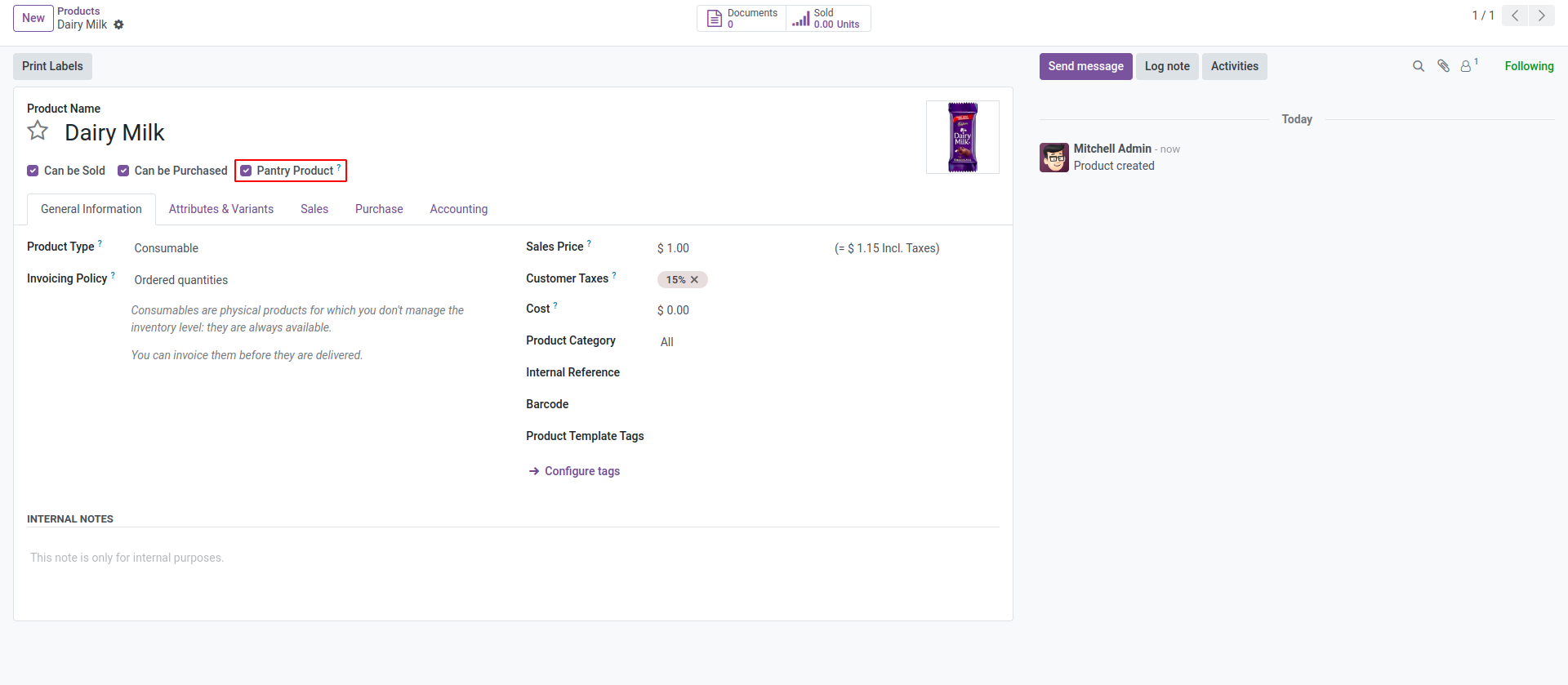Remove the 15% customer tax tag
1568x685 pixels.
[x=694, y=280]
